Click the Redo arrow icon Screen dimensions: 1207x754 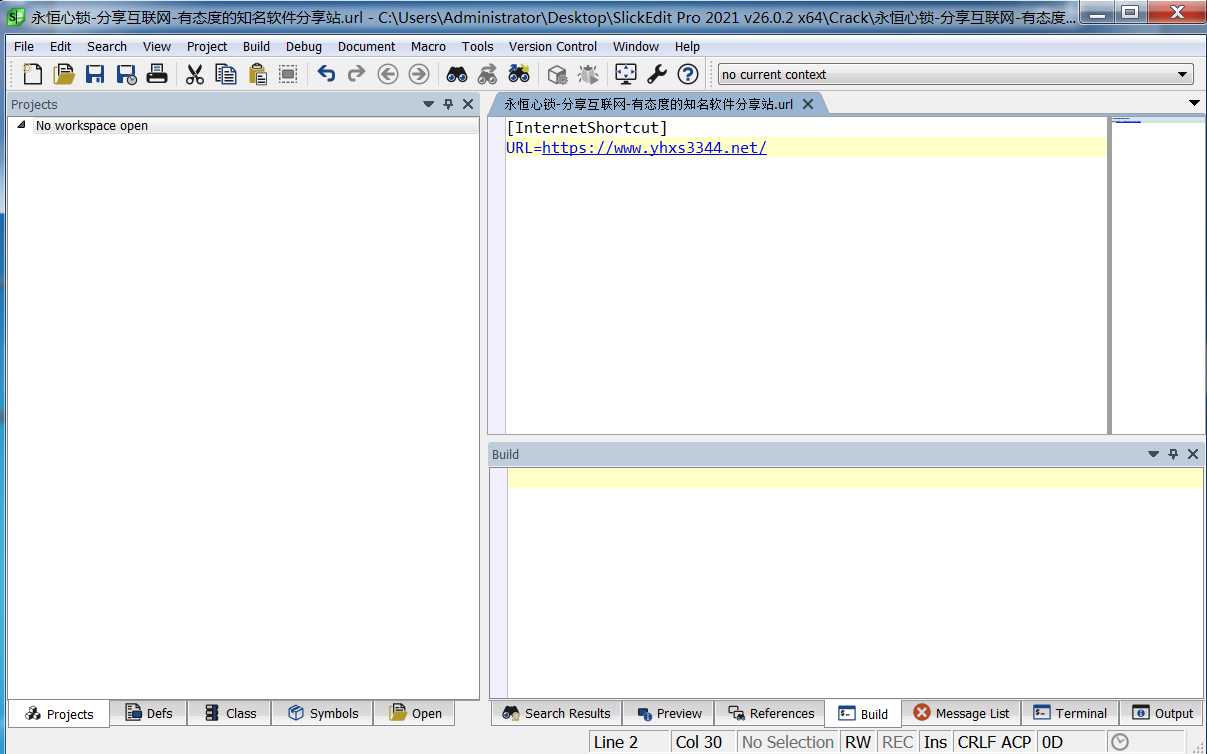click(357, 74)
